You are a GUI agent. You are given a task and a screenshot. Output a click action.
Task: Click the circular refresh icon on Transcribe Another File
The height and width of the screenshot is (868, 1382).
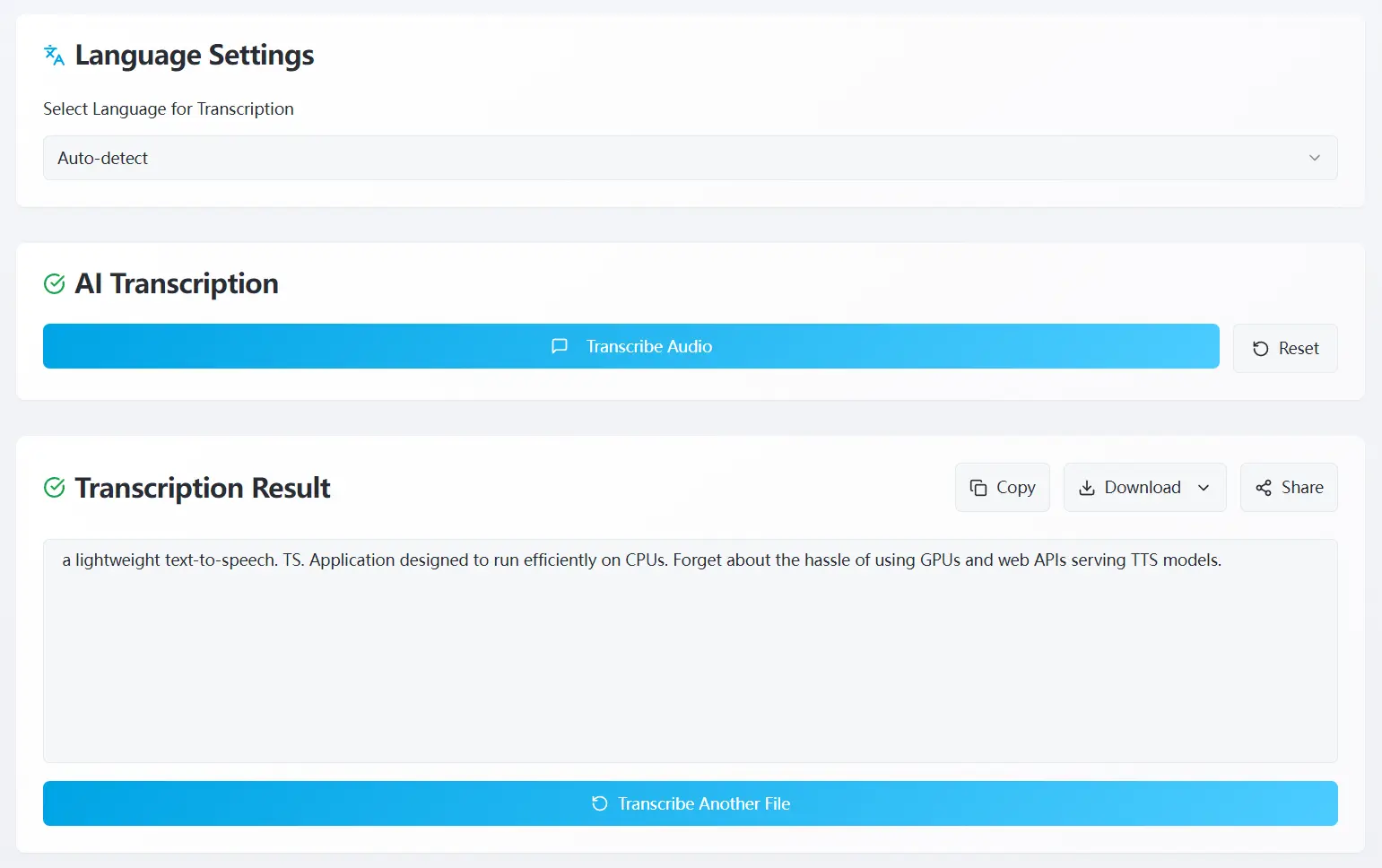click(x=598, y=803)
